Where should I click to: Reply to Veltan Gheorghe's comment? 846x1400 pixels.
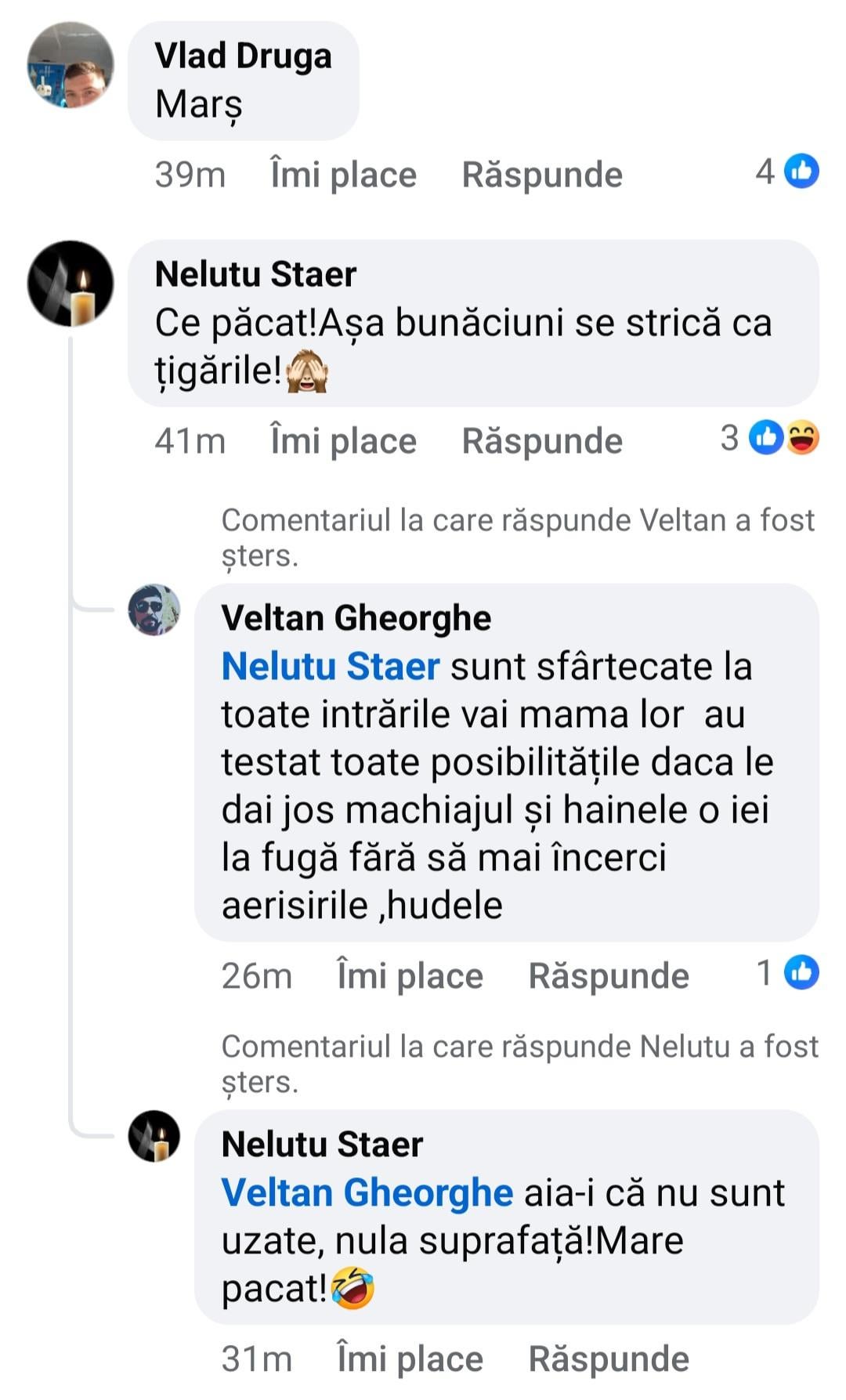click(x=609, y=976)
